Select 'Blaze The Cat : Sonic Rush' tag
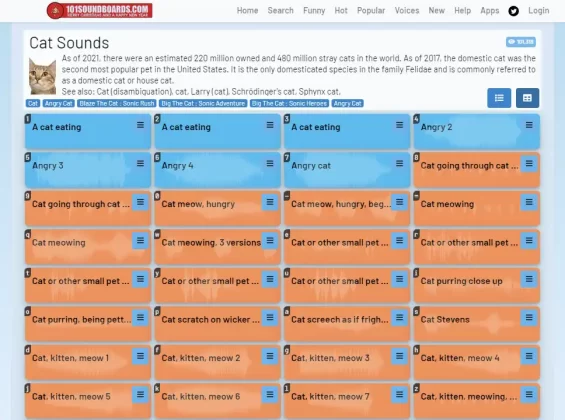Screen dimensions: 565x420 (x=117, y=103)
